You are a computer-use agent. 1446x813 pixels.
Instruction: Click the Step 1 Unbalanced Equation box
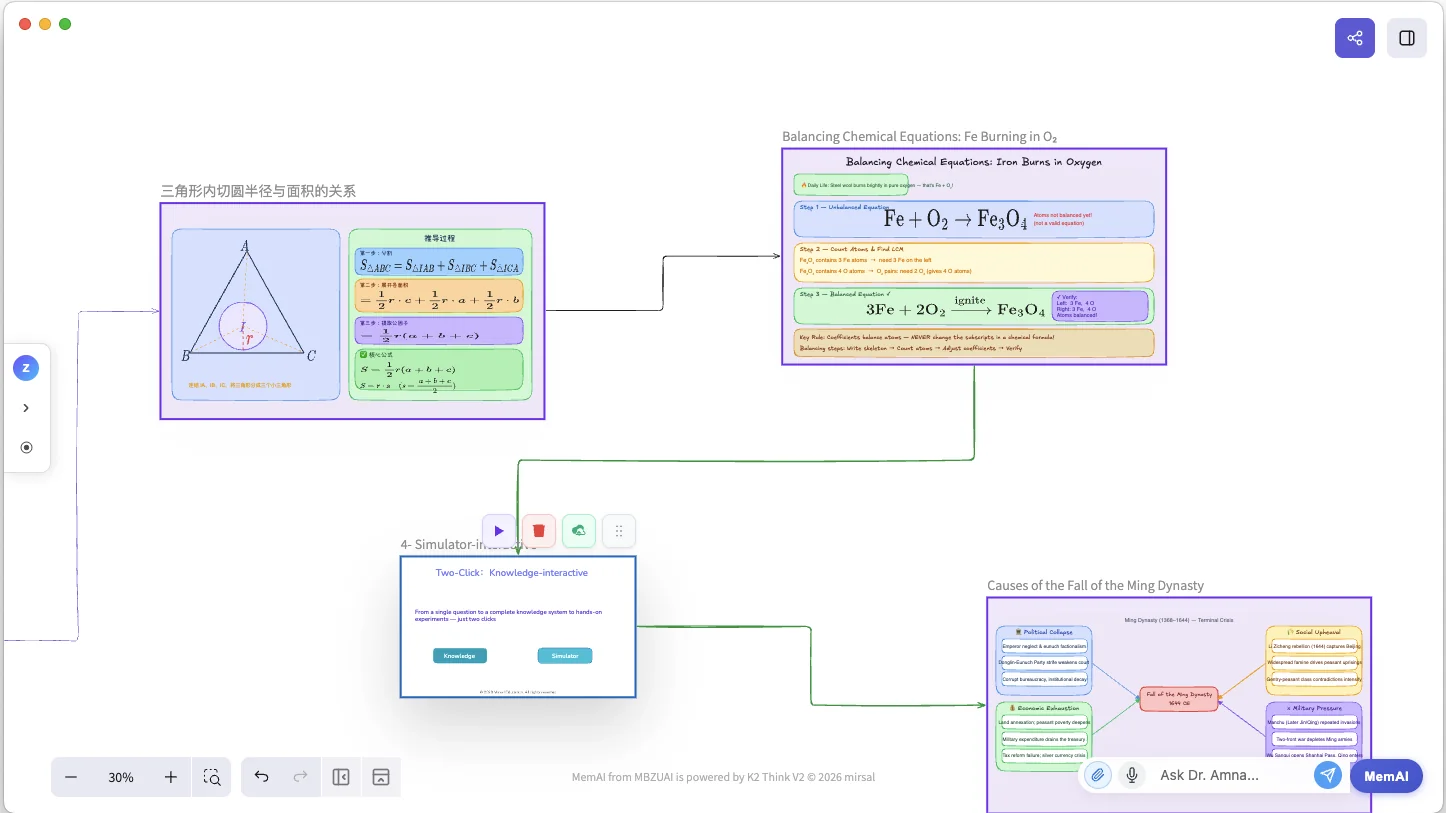pos(973,219)
